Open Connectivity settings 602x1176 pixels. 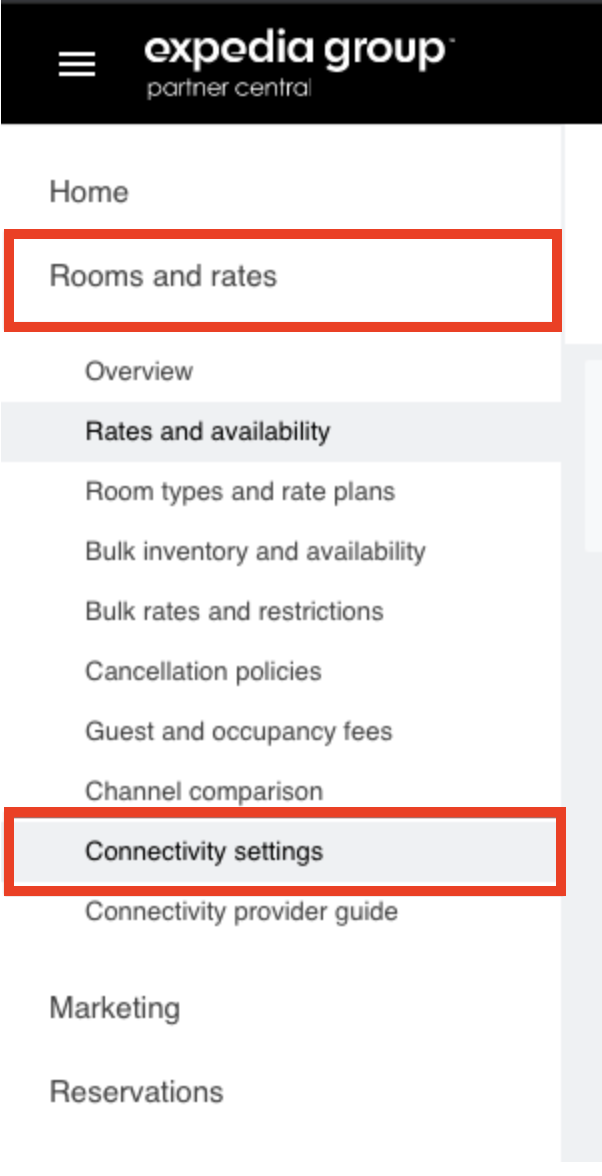(204, 852)
